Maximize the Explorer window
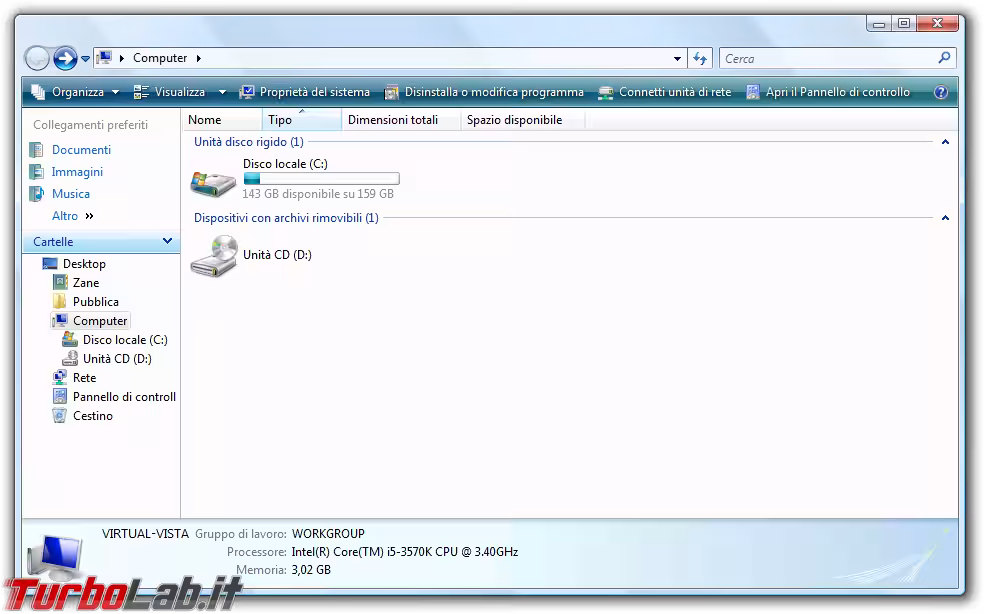 pyautogui.click(x=904, y=23)
